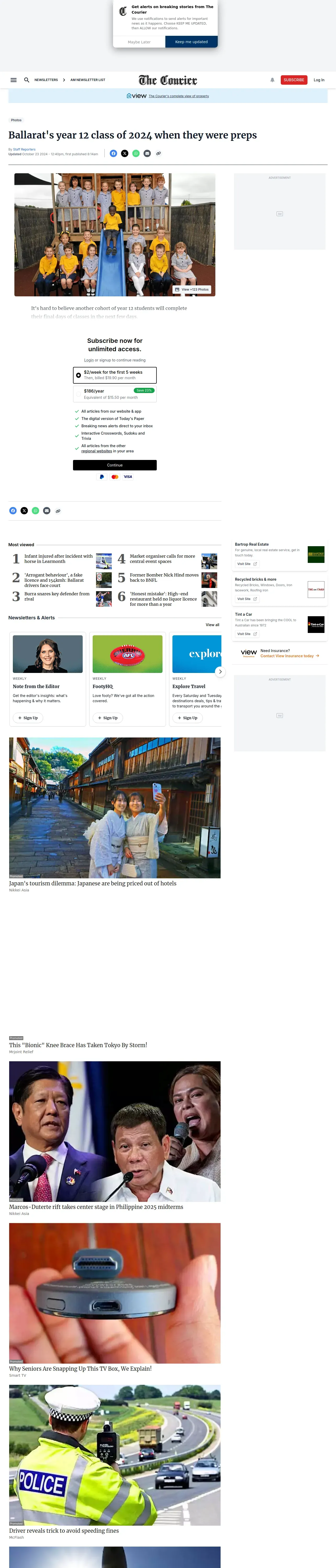This screenshot has width=336, height=1568.
Task: Visit Site for Bartrop Real Estate
Action: (x=247, y=564)
